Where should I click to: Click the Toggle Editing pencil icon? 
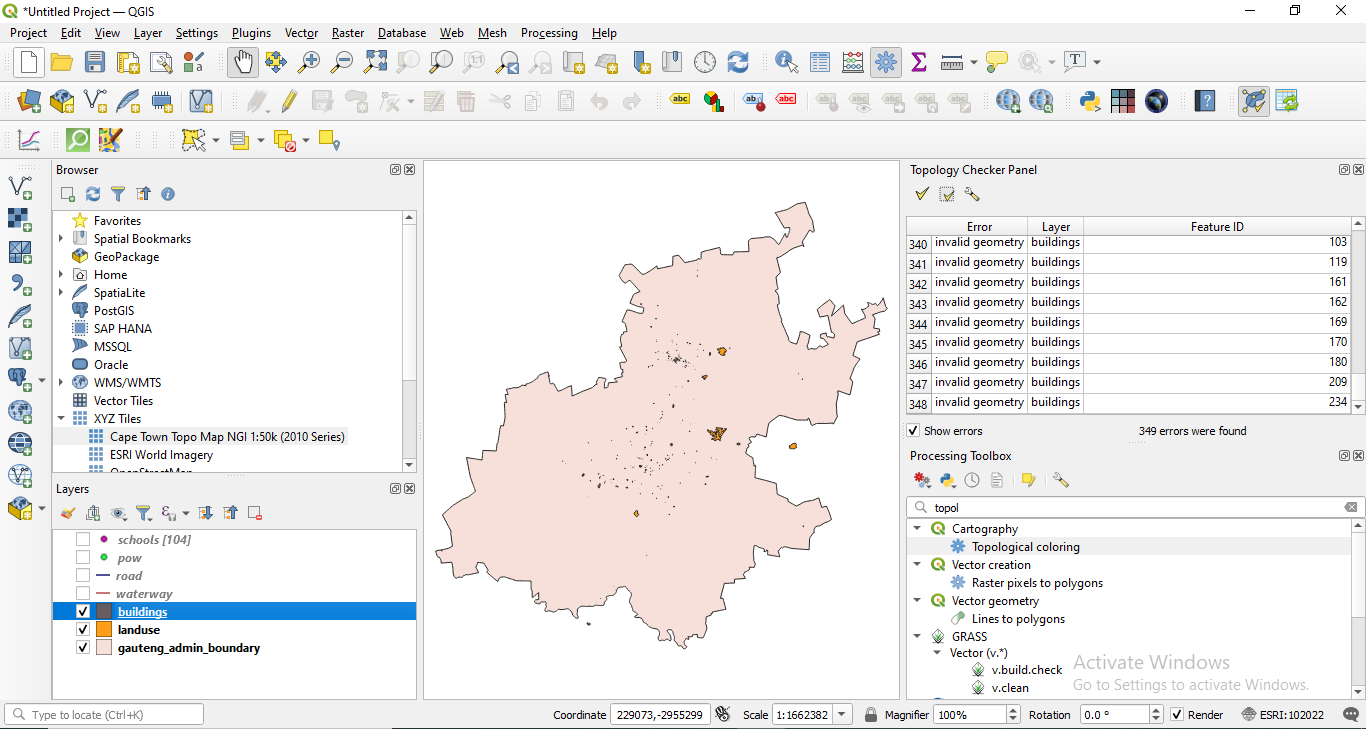click(x=290, y=101)
